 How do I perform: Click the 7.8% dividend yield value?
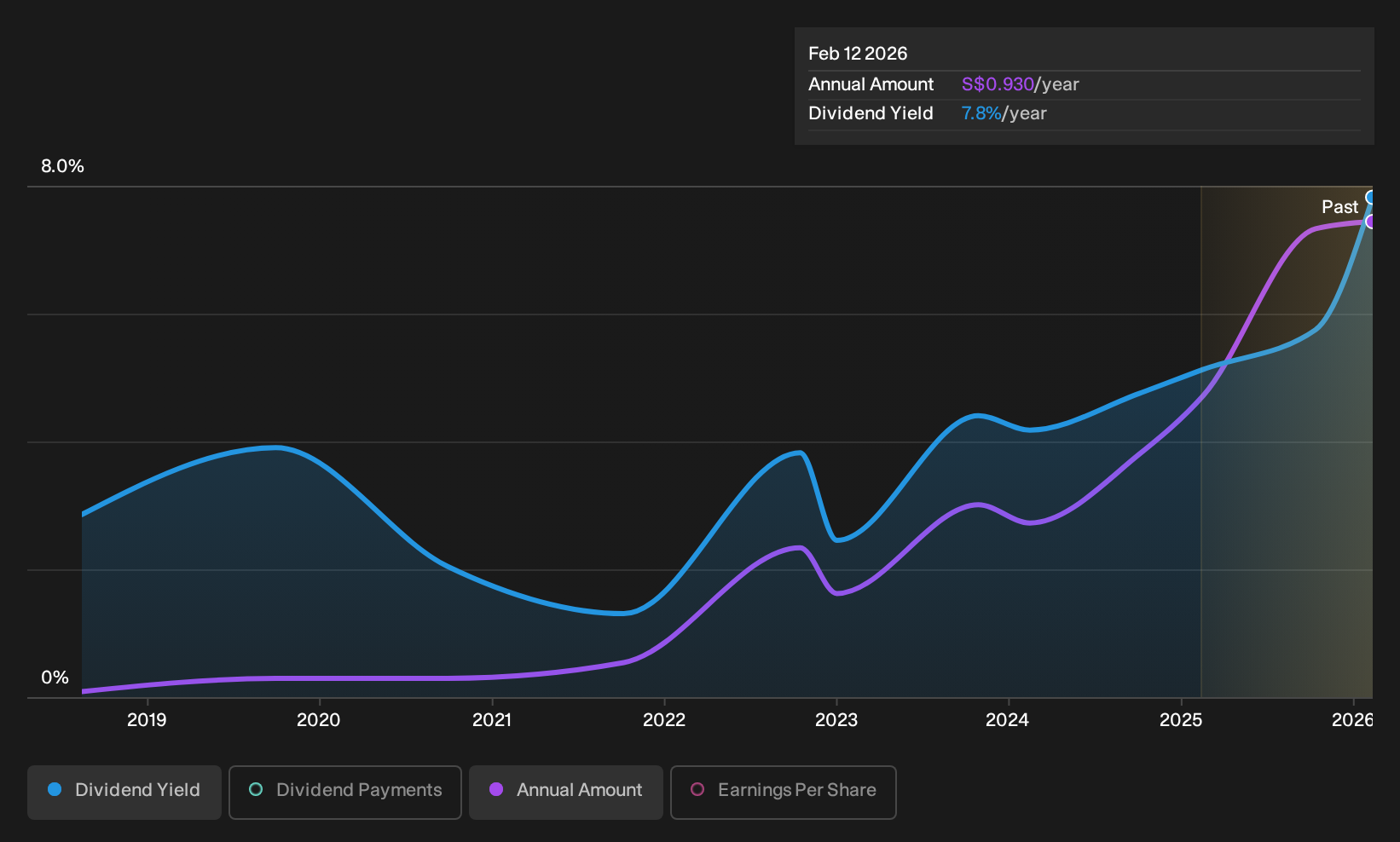tap(981, 113)
